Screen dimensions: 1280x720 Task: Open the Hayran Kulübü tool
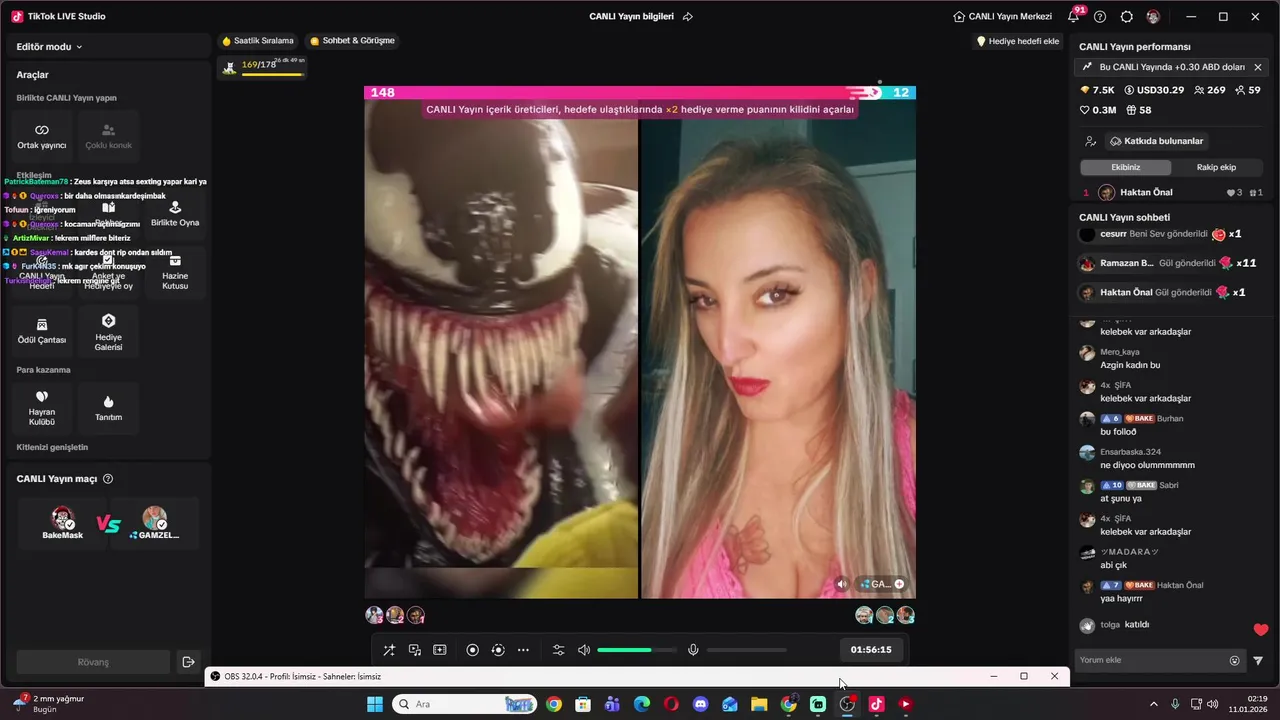tap(42, 408)
